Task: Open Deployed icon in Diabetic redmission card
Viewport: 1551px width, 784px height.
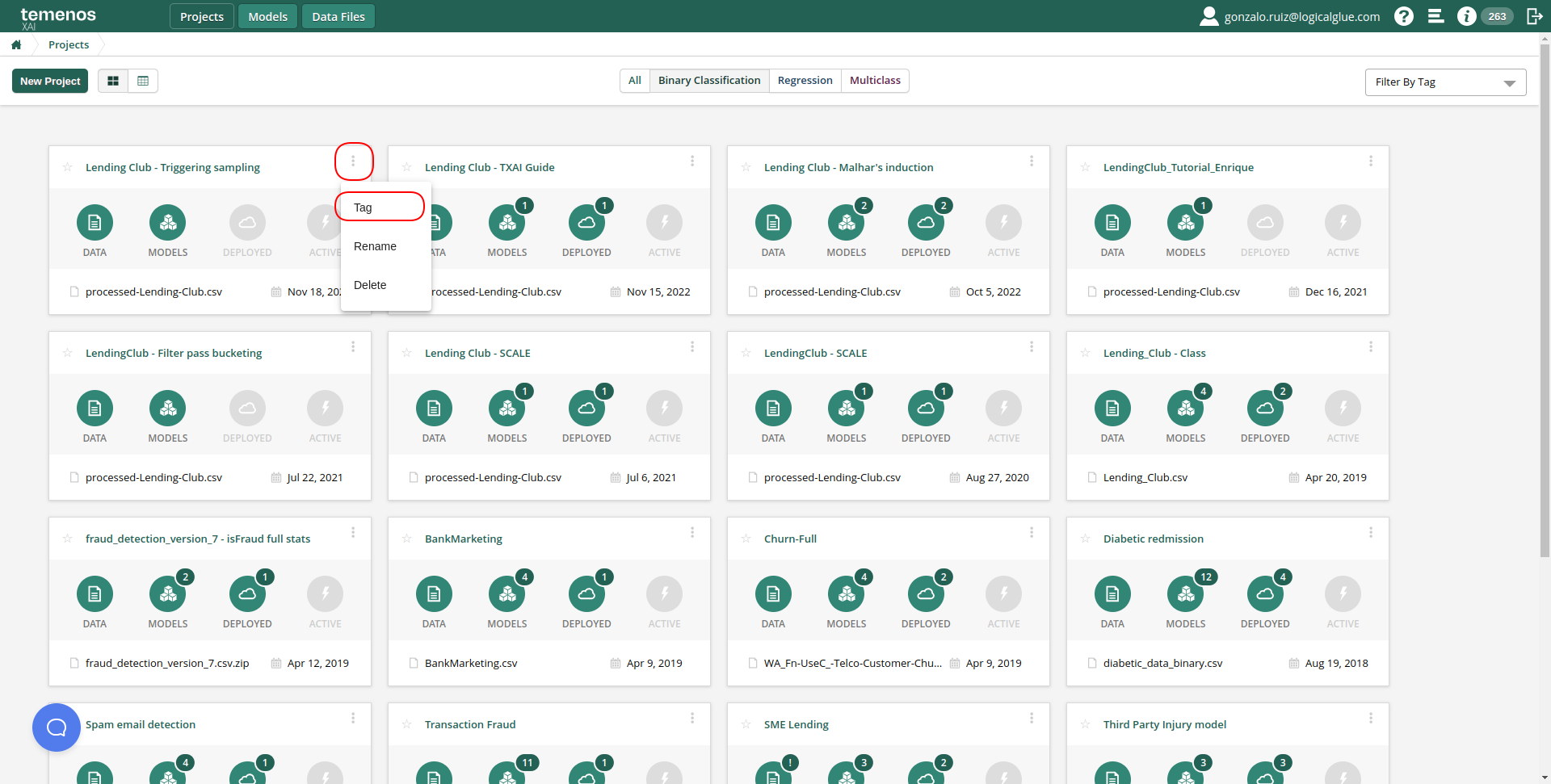Action: coord(1265,594)
